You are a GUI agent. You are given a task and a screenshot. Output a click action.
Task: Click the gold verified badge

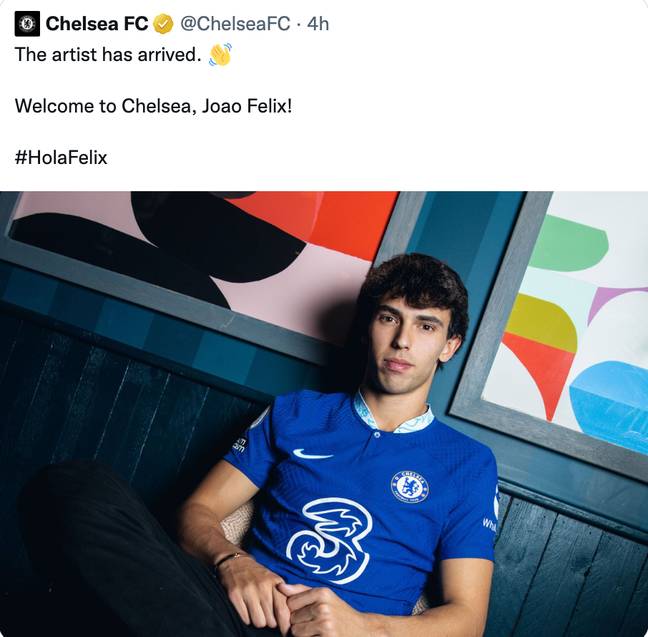(x=164, y=24)
